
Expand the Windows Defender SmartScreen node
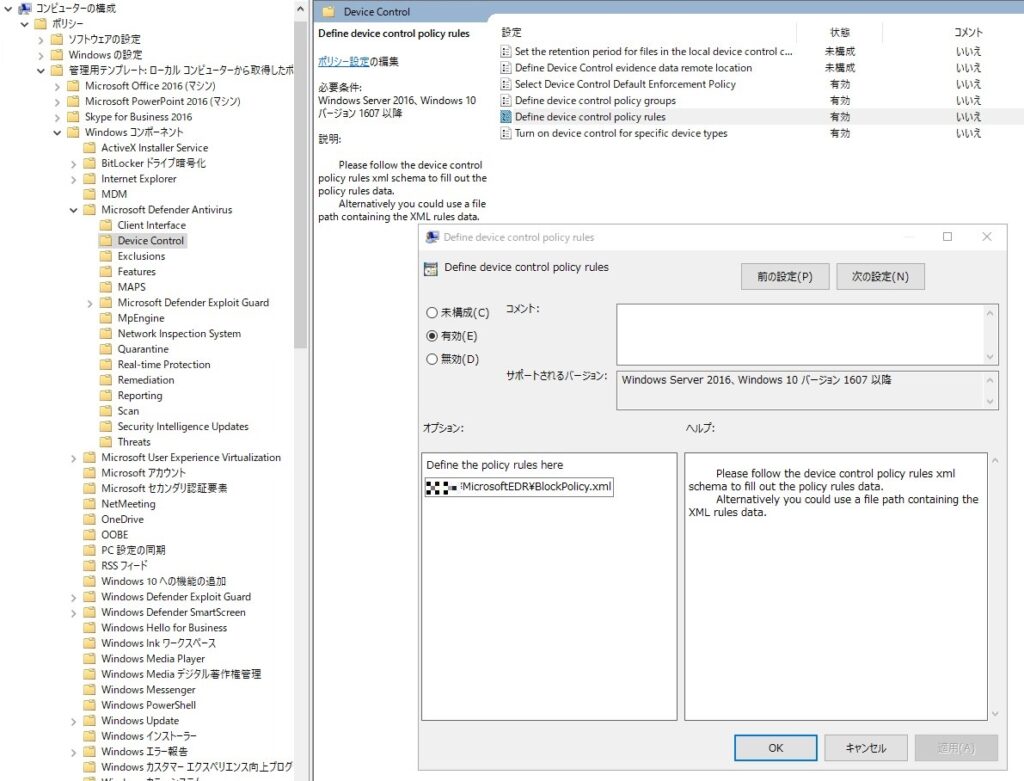tap(74, 612)
